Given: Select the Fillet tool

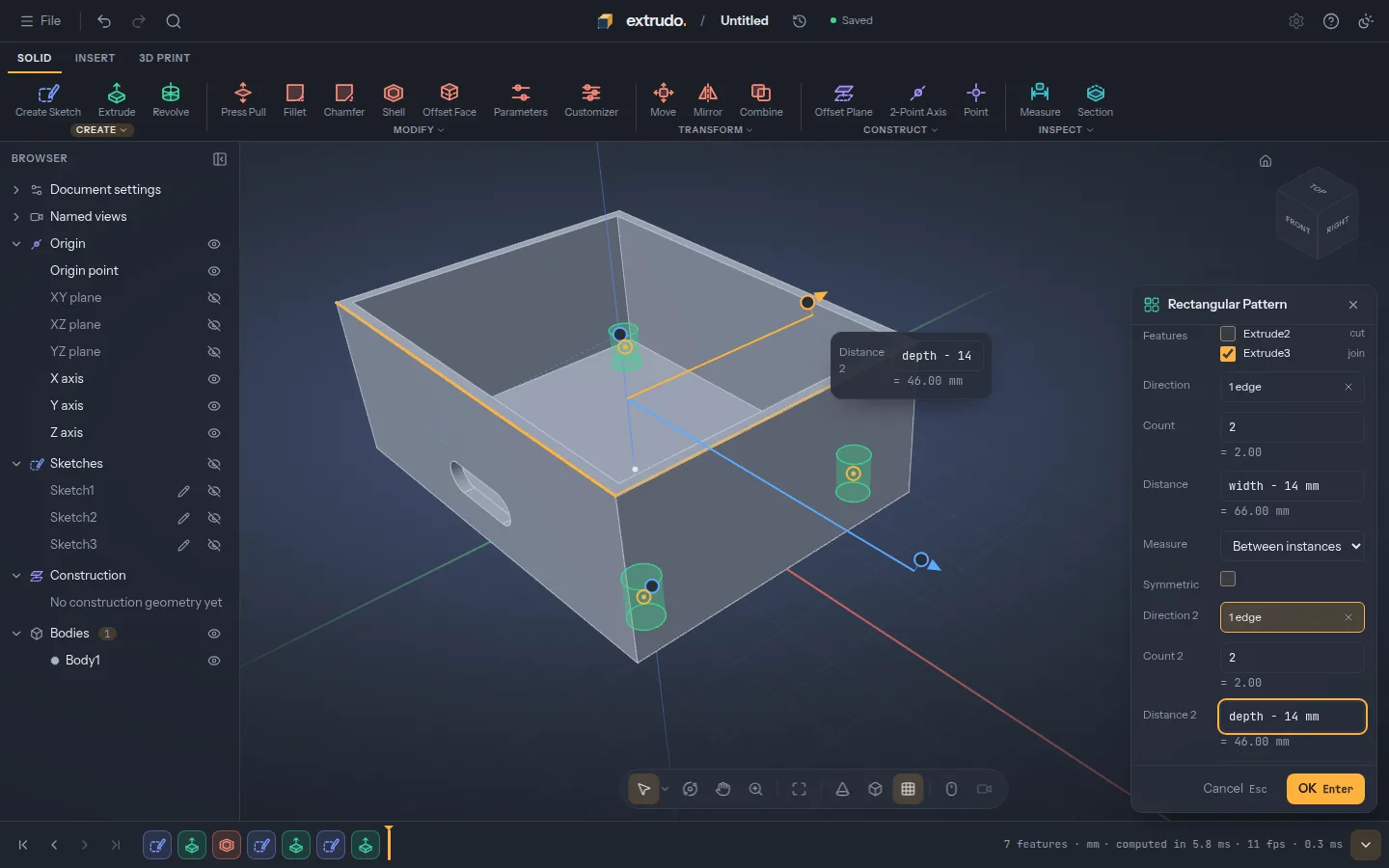Looking at the screenshot, I should point(294,99).
